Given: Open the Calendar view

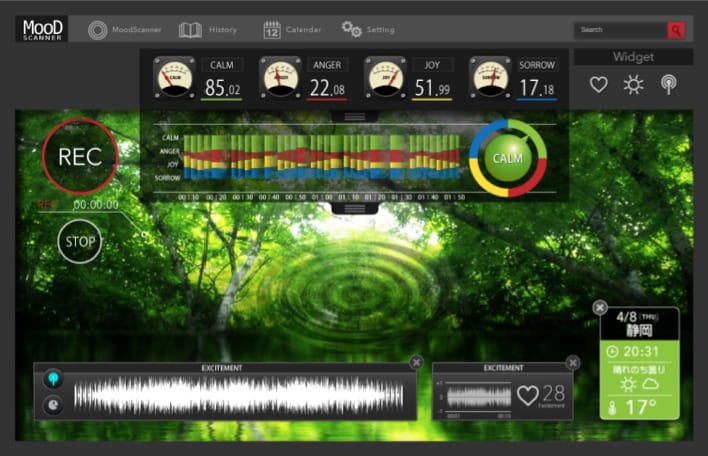Looking at the screenshot, I should coord(292,30).
